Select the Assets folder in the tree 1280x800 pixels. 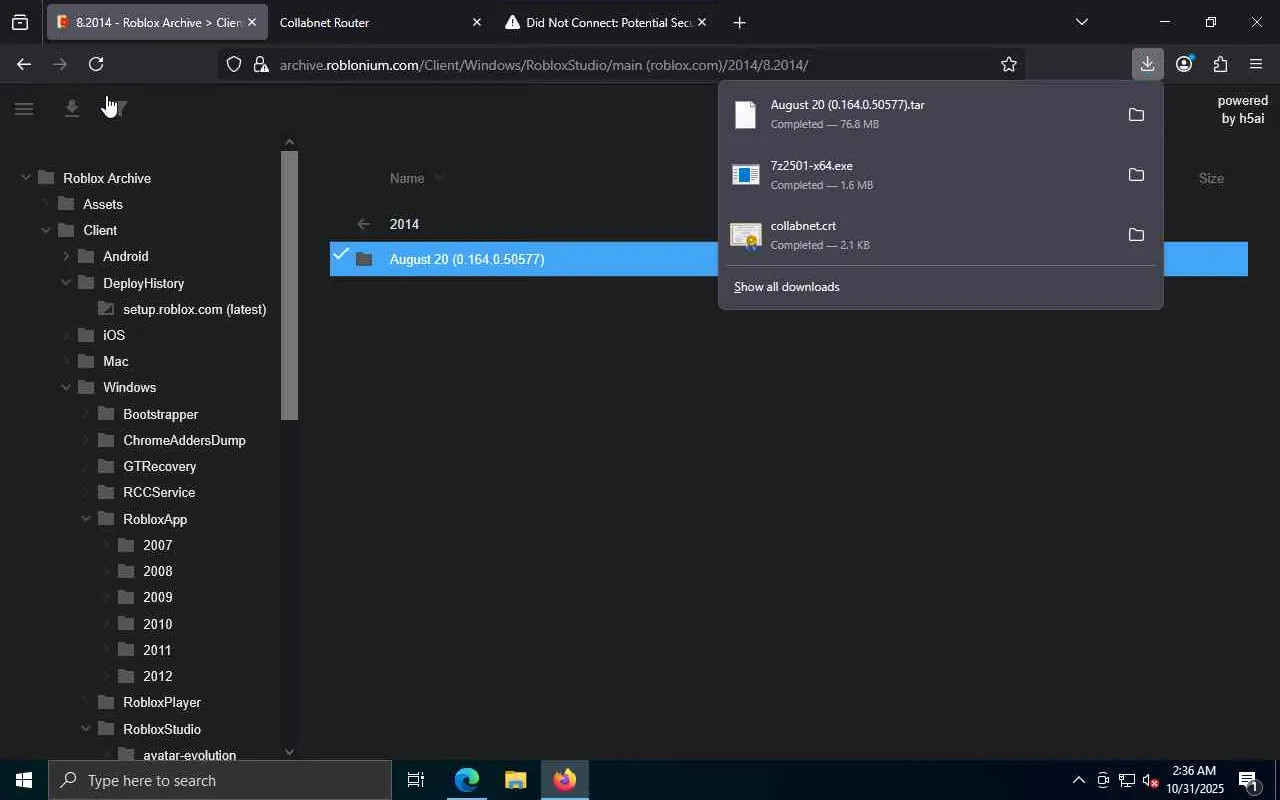point(103,204)
